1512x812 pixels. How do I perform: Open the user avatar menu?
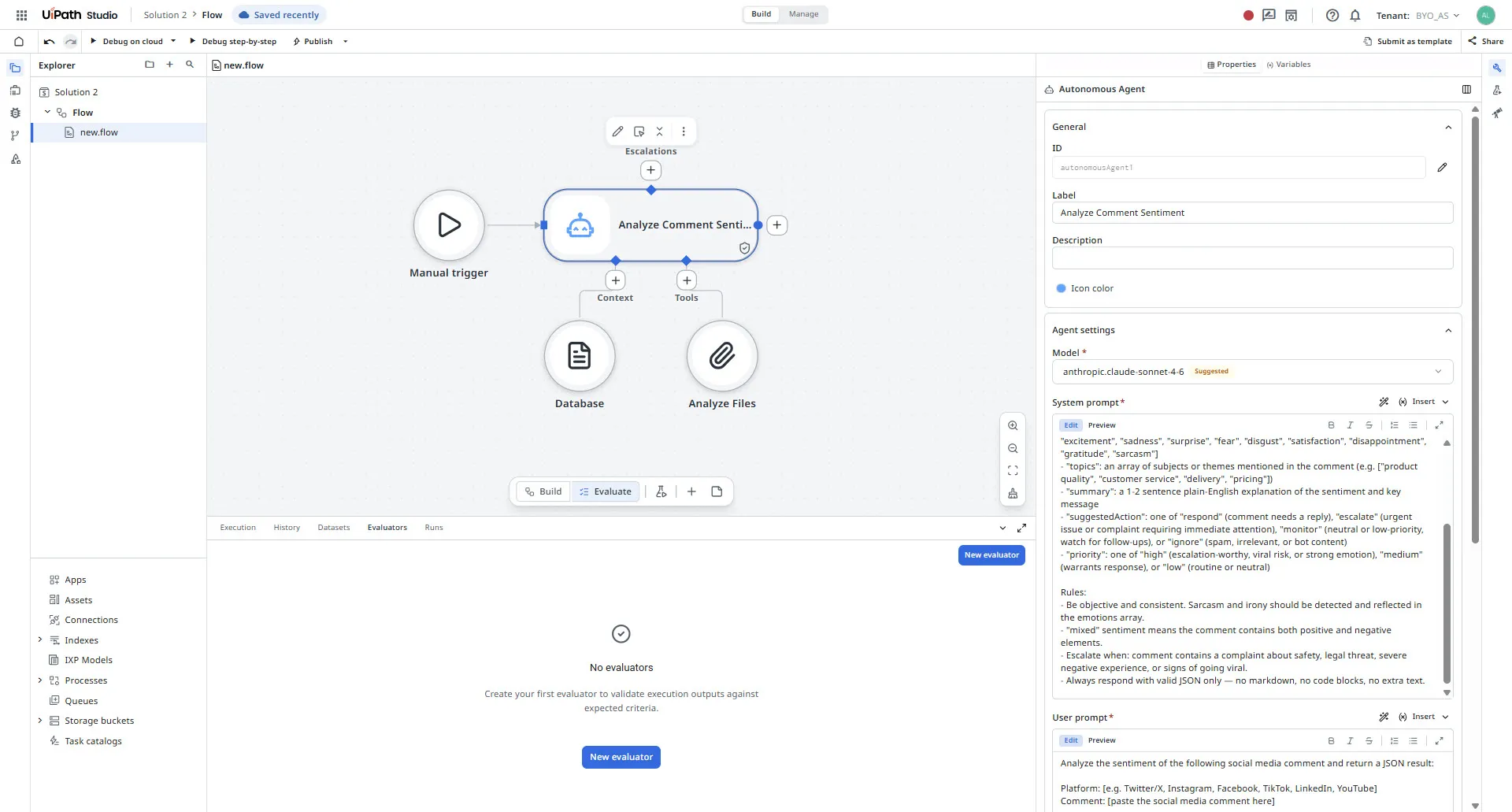tap(1486, 15)
